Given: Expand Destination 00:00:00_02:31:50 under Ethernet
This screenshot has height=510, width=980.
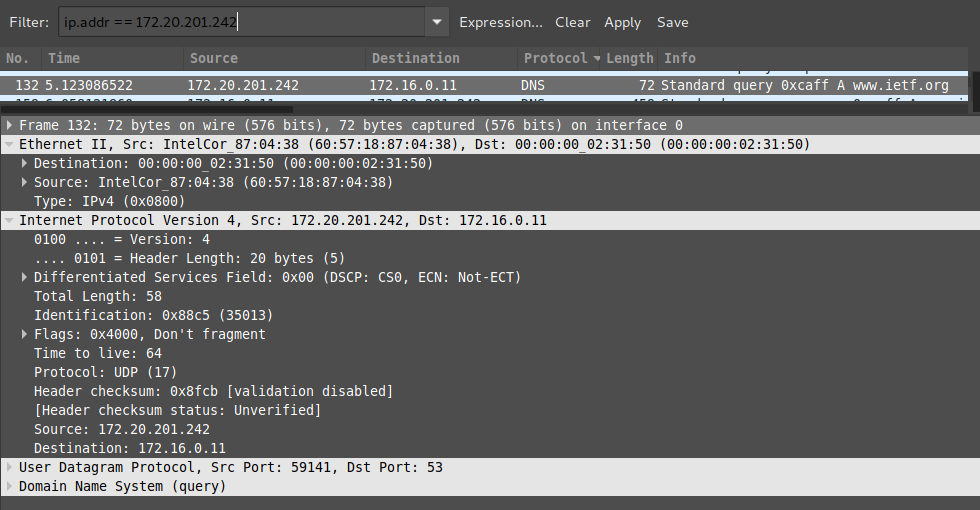Looking at the screenshot, I should pos(24,163).
